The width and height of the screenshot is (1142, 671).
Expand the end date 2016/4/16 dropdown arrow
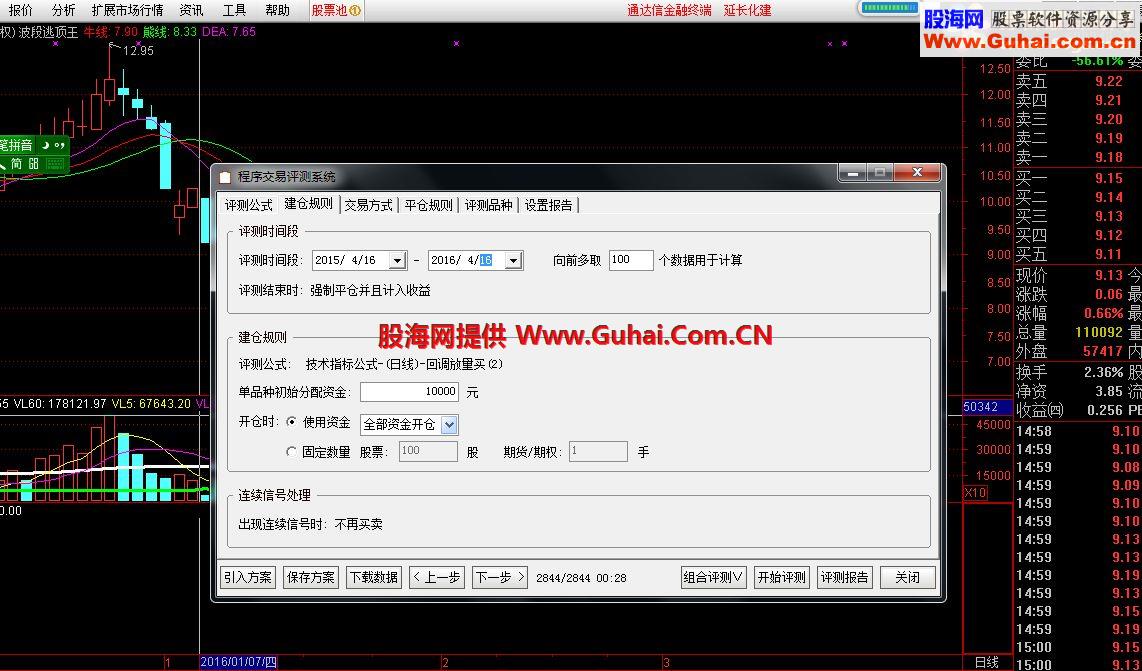513,261
